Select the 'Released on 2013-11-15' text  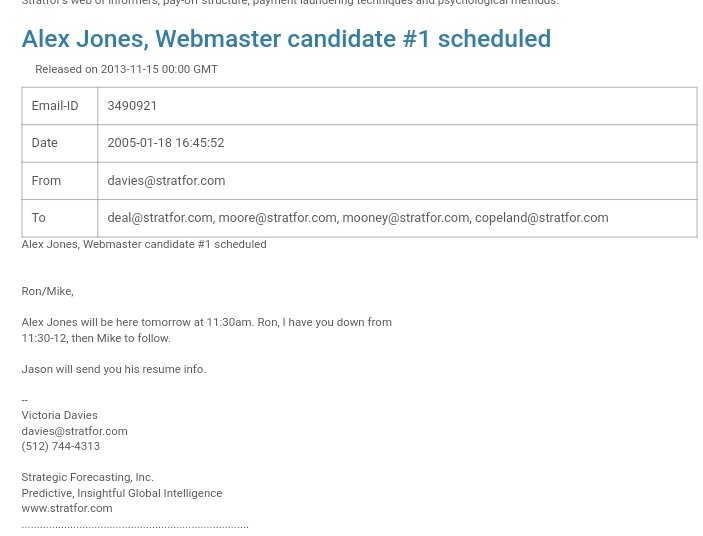tap(126, 69)
